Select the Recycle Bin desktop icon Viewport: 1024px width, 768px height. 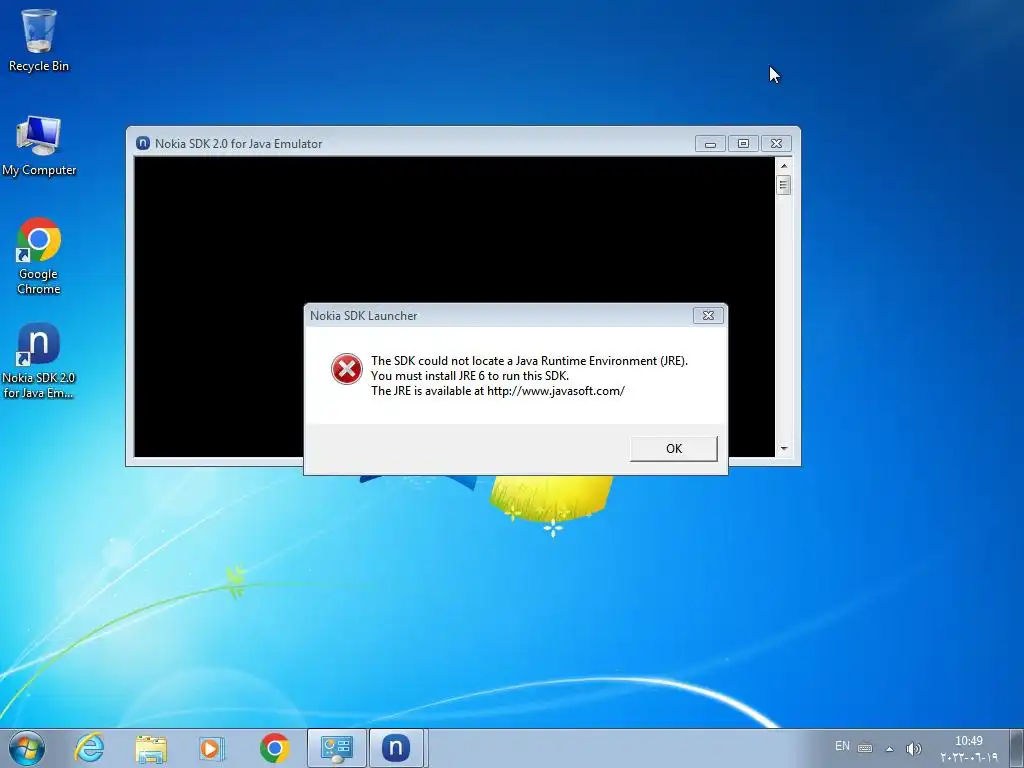tap(39, 40)
